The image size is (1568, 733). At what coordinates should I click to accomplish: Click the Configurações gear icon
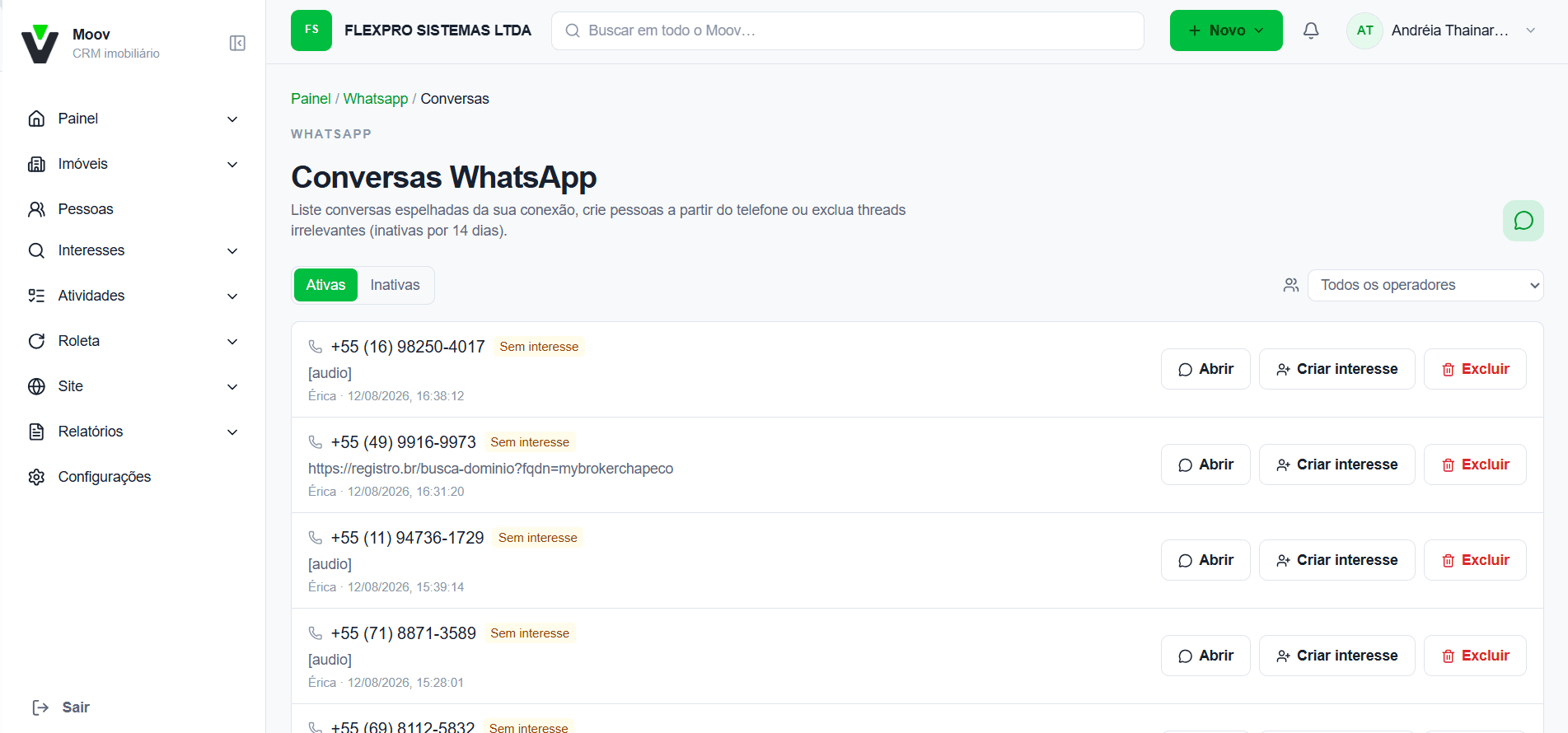click(36, 477)
